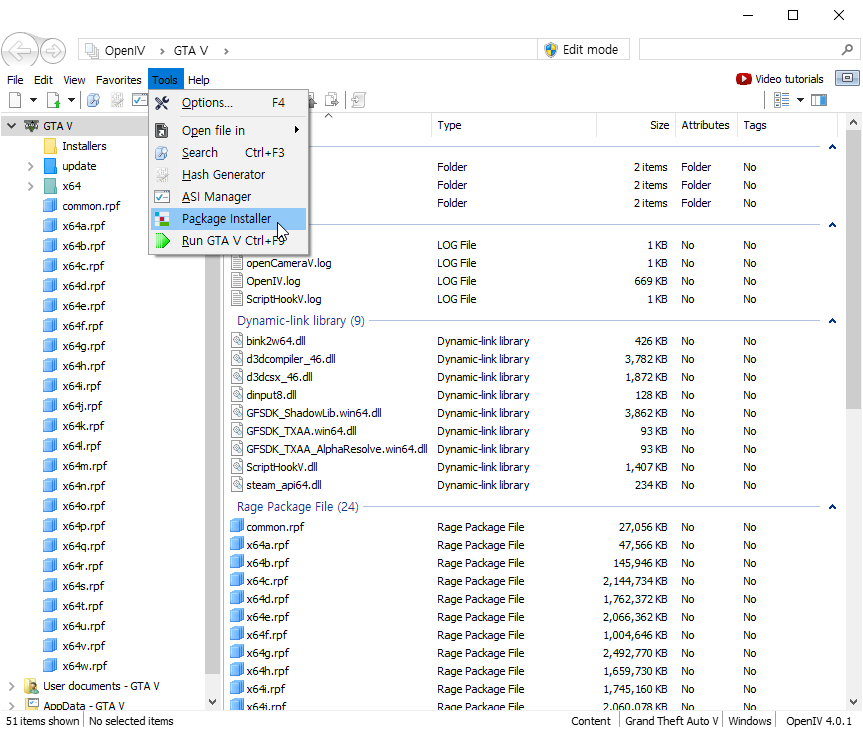Click the file list scroll down arrow

click(x=853, y=702)
